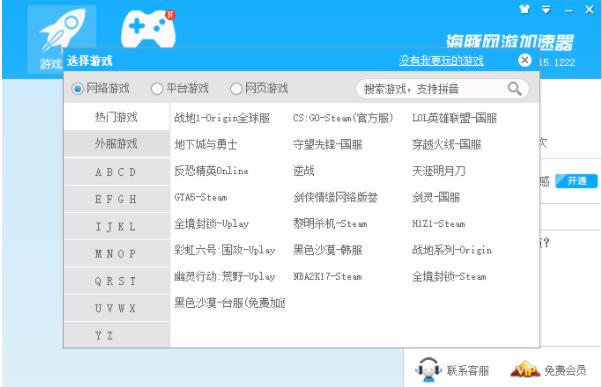This screenshot has height=387, width=602.
Task: Choose 地下城与勇士 game
Action: tap(206, 144)
